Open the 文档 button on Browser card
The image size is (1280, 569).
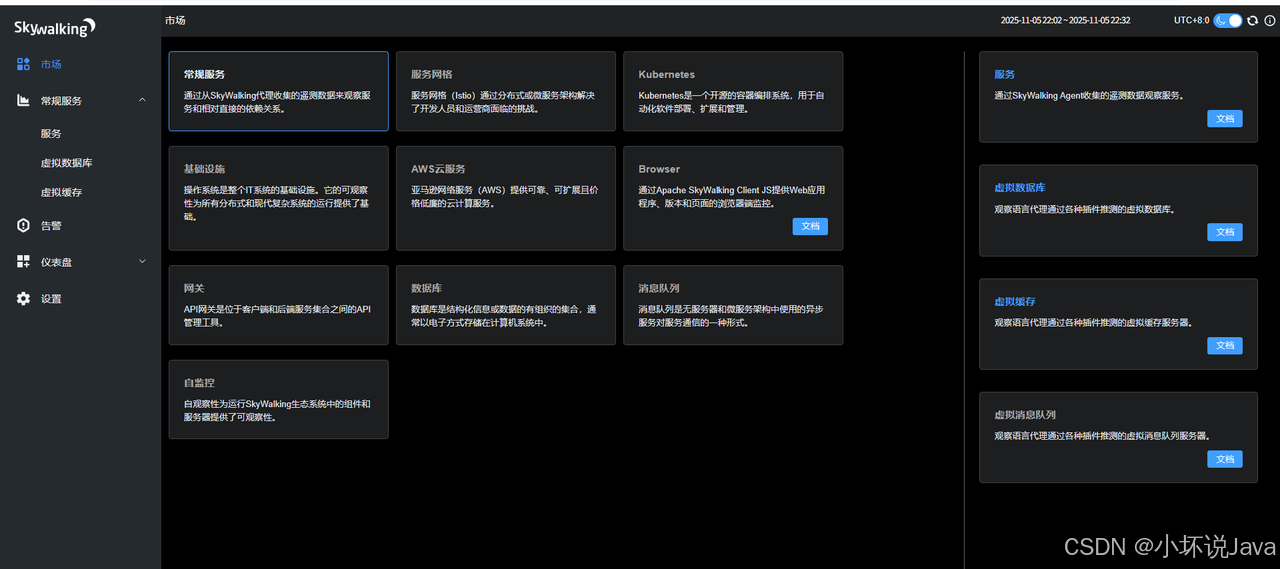810,227
